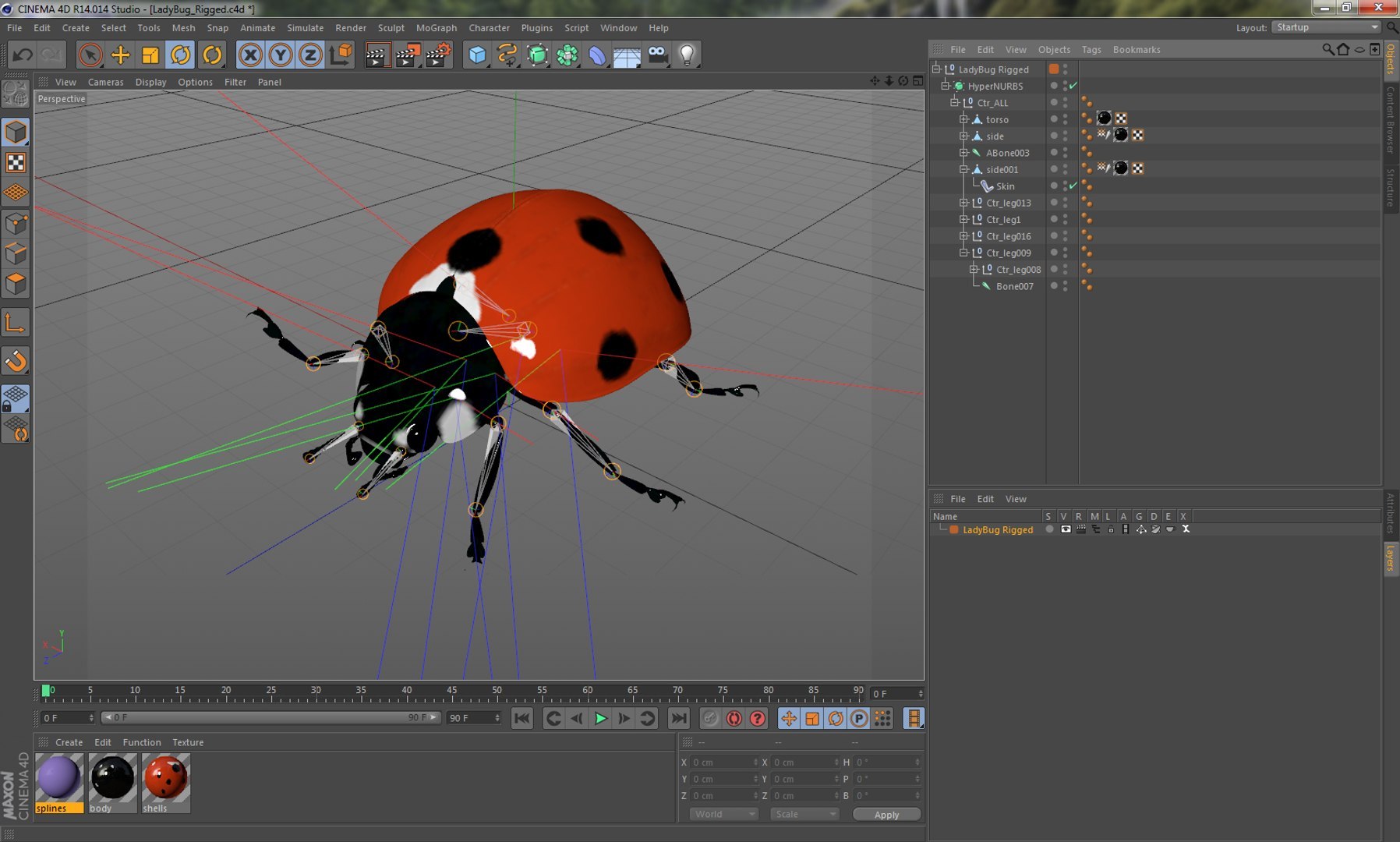Open the World coordinate dropdown
1400x842 pixels.
point(723,814)
